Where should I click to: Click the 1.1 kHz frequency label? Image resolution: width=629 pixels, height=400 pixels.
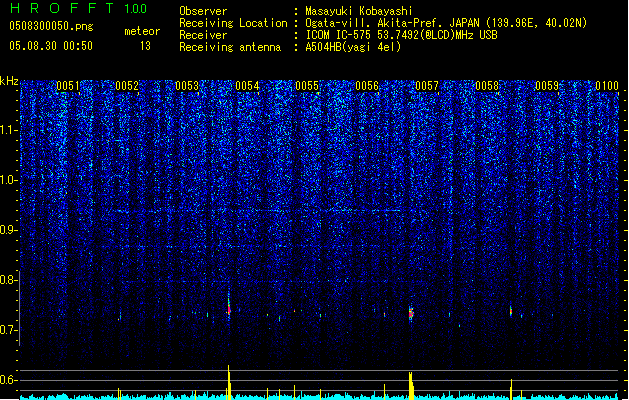(9, 130)
